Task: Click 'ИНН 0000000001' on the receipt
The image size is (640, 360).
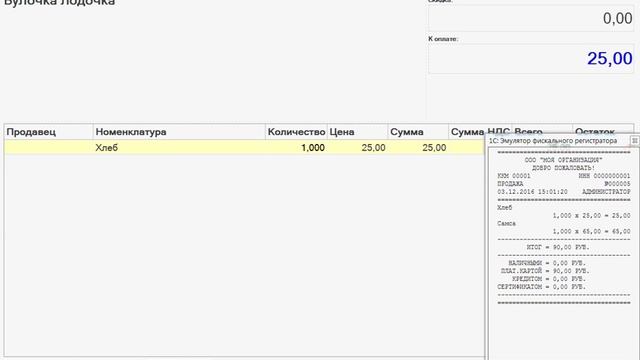Action: [x=604, y=176]
